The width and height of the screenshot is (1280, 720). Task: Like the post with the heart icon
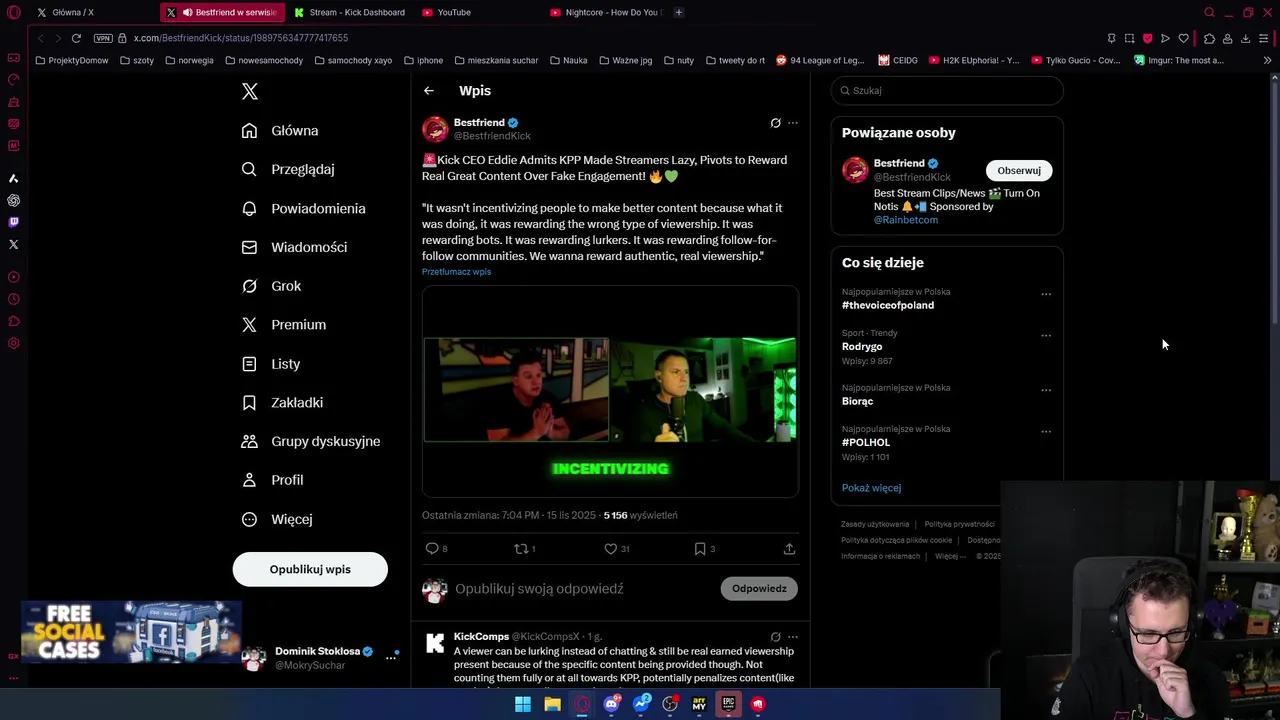[610, 548]
